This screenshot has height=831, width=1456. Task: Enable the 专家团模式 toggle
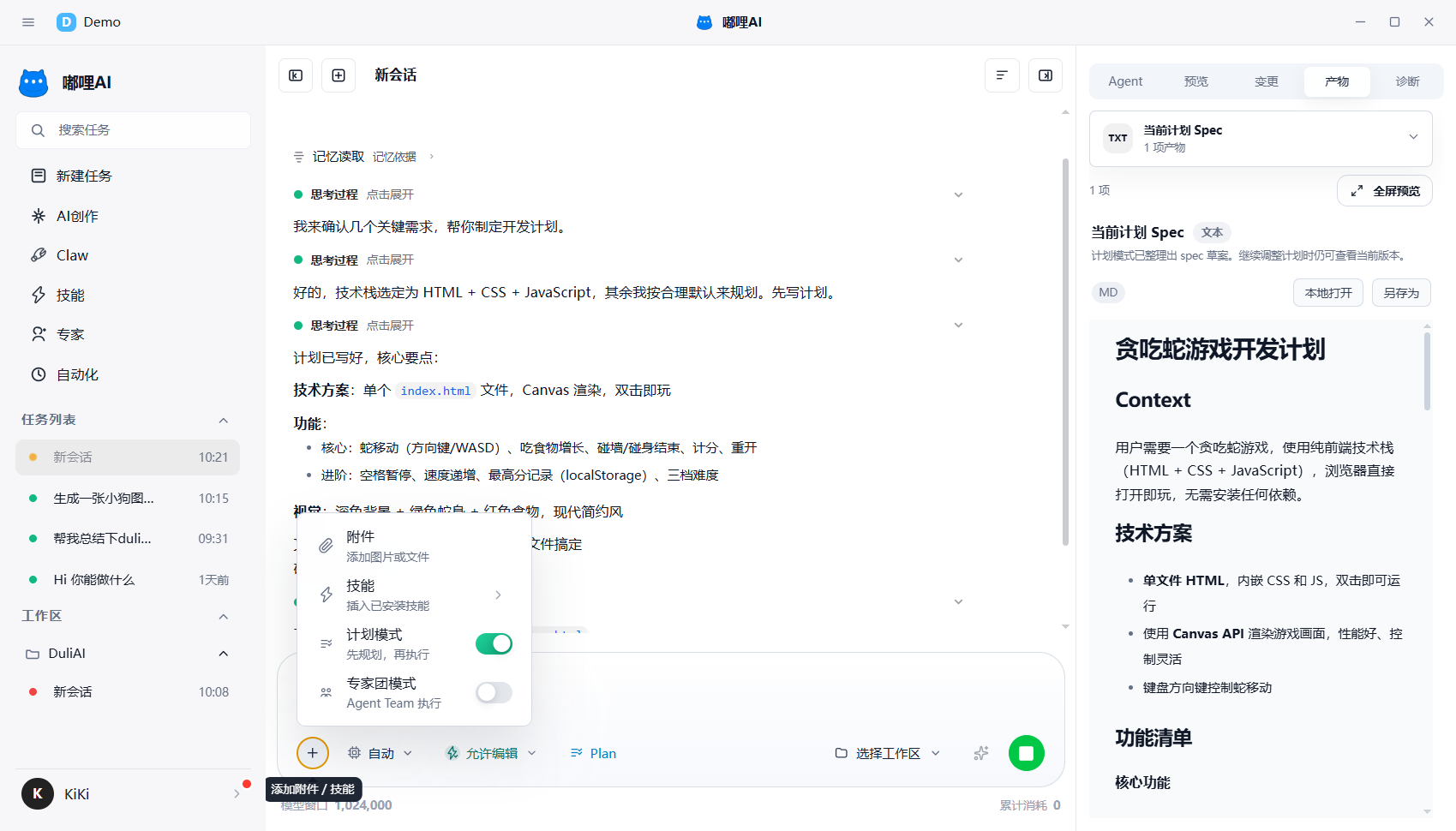494,692
